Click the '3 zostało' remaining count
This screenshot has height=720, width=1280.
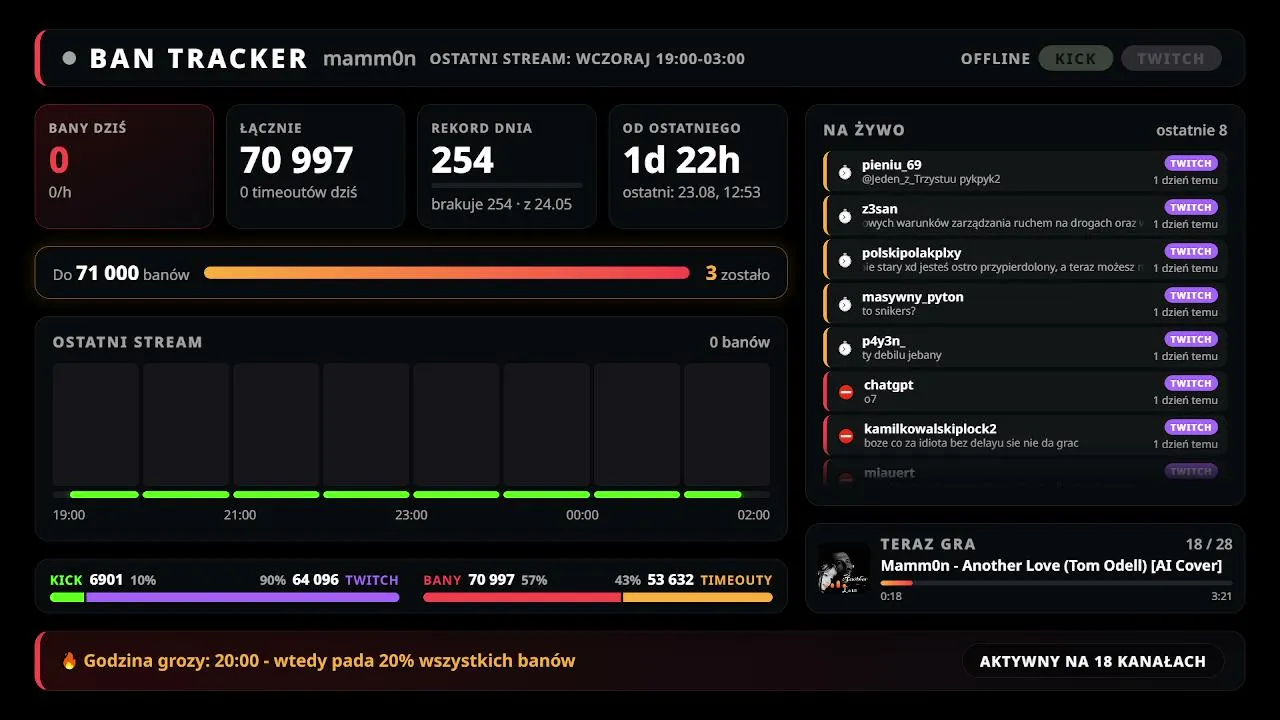(x=738, y=273)
